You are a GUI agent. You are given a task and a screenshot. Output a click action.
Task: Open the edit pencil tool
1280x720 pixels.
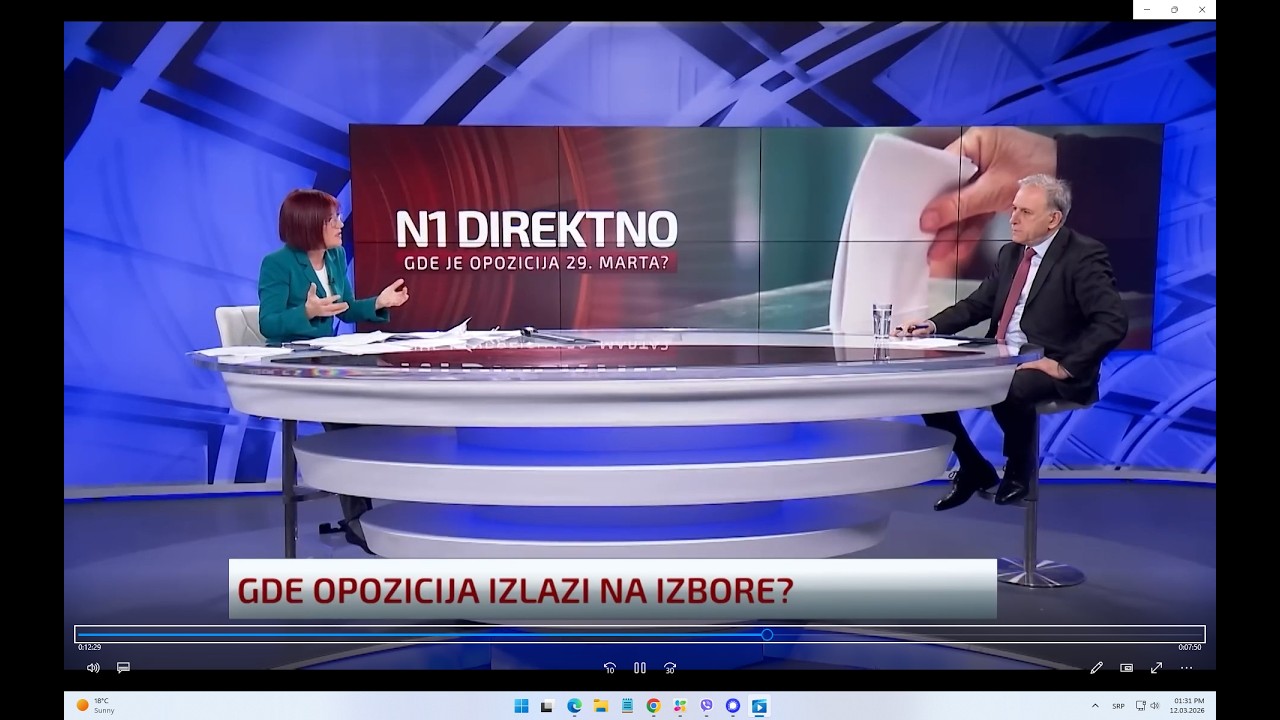click(1096, 668)
